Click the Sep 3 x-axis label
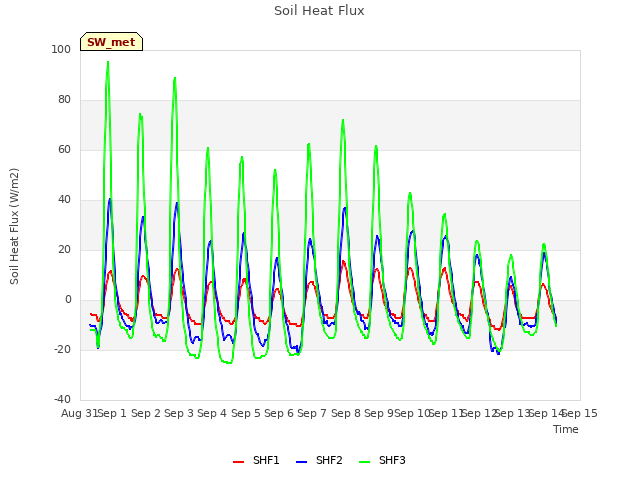The width and height of the screenshot is (640, 480). click(179, 413)
